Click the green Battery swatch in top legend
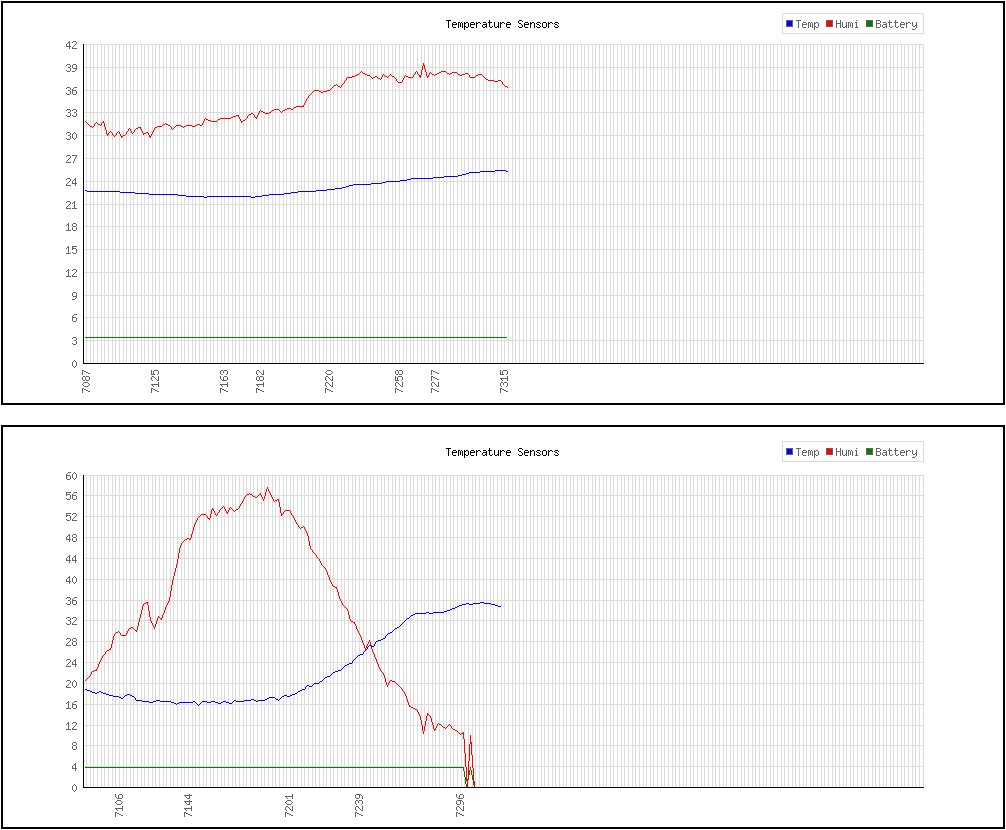Viewport: 1006px width, 830px height. click(x=869, y=24)
